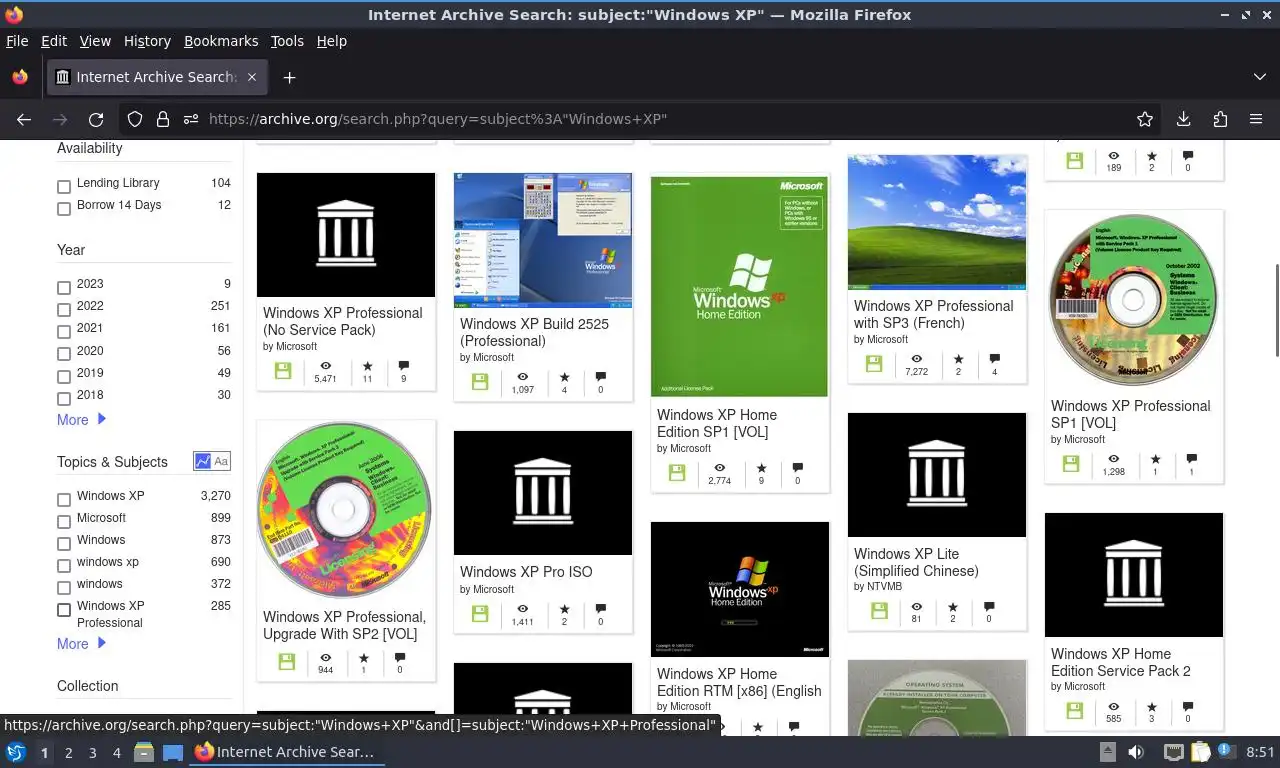Click the favorites star of Windows XP Lite (Simplified Chinese)
Viewport: 1280px width, 768px height.
pyautogui.click(x=952, y=606)
